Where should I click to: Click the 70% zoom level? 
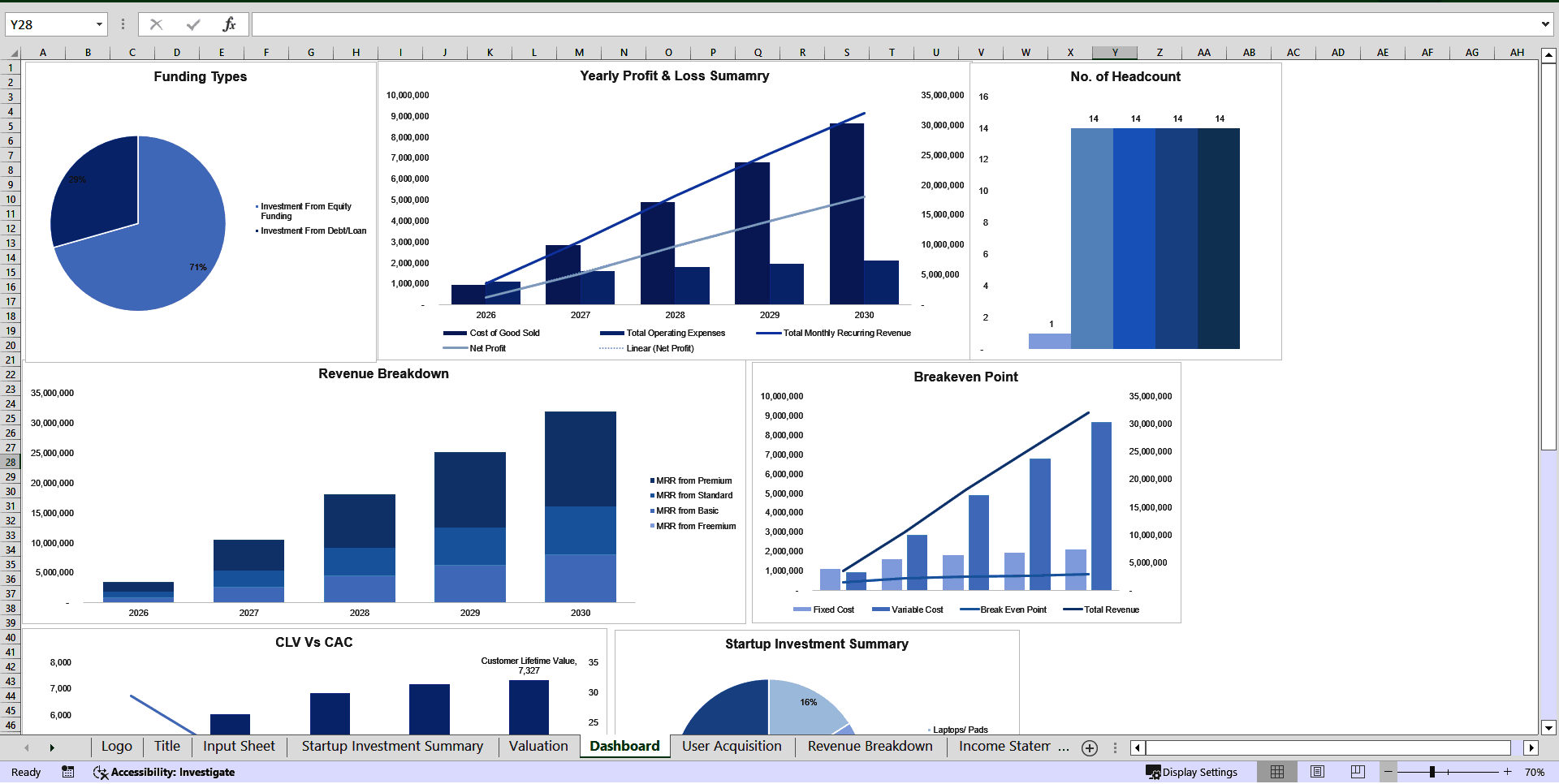tap(1534, 772)
